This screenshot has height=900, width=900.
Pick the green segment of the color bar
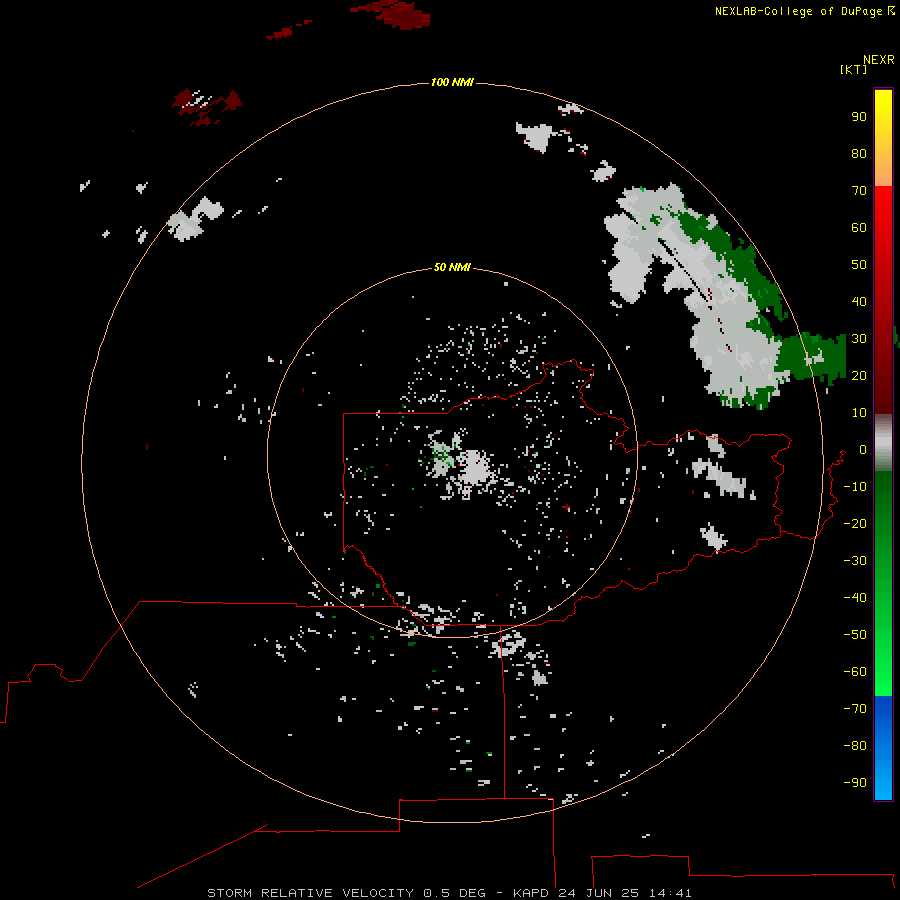pyautogui.click(x=883, y=583)
